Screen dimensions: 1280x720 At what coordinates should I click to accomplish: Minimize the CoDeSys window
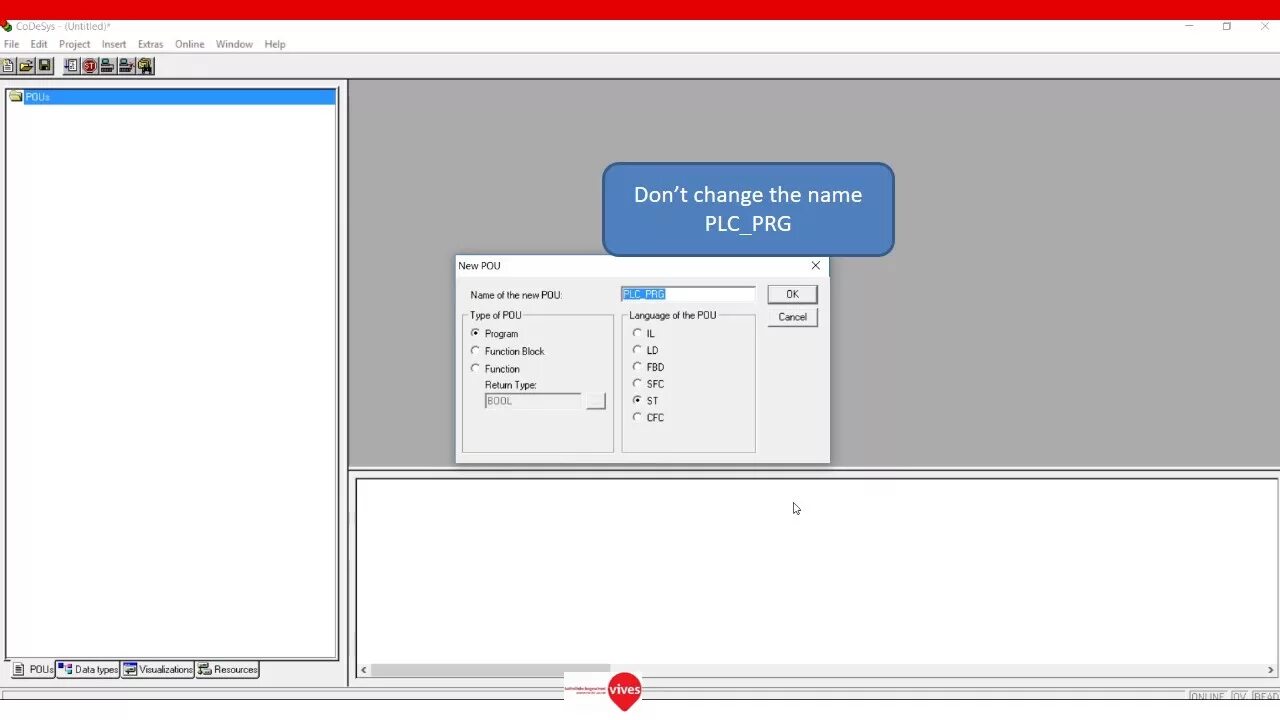[x=1189, y=26]
